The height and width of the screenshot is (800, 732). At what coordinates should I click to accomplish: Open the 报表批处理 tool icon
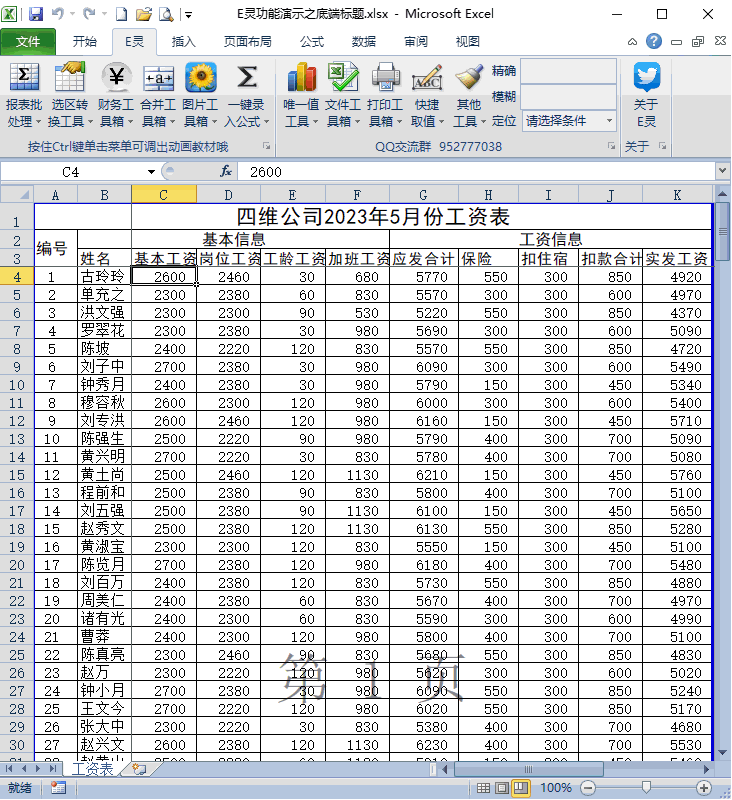point(24,78)
